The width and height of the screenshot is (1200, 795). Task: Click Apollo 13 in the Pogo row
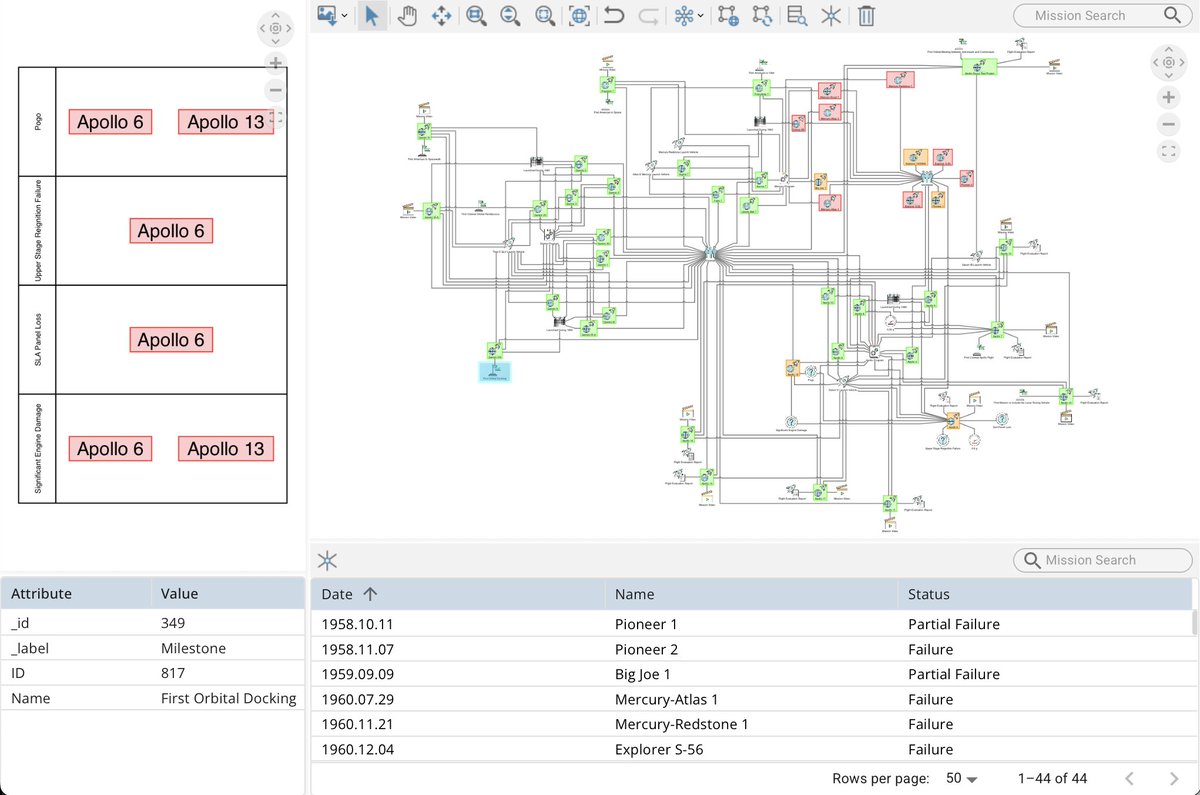(226, 122)
